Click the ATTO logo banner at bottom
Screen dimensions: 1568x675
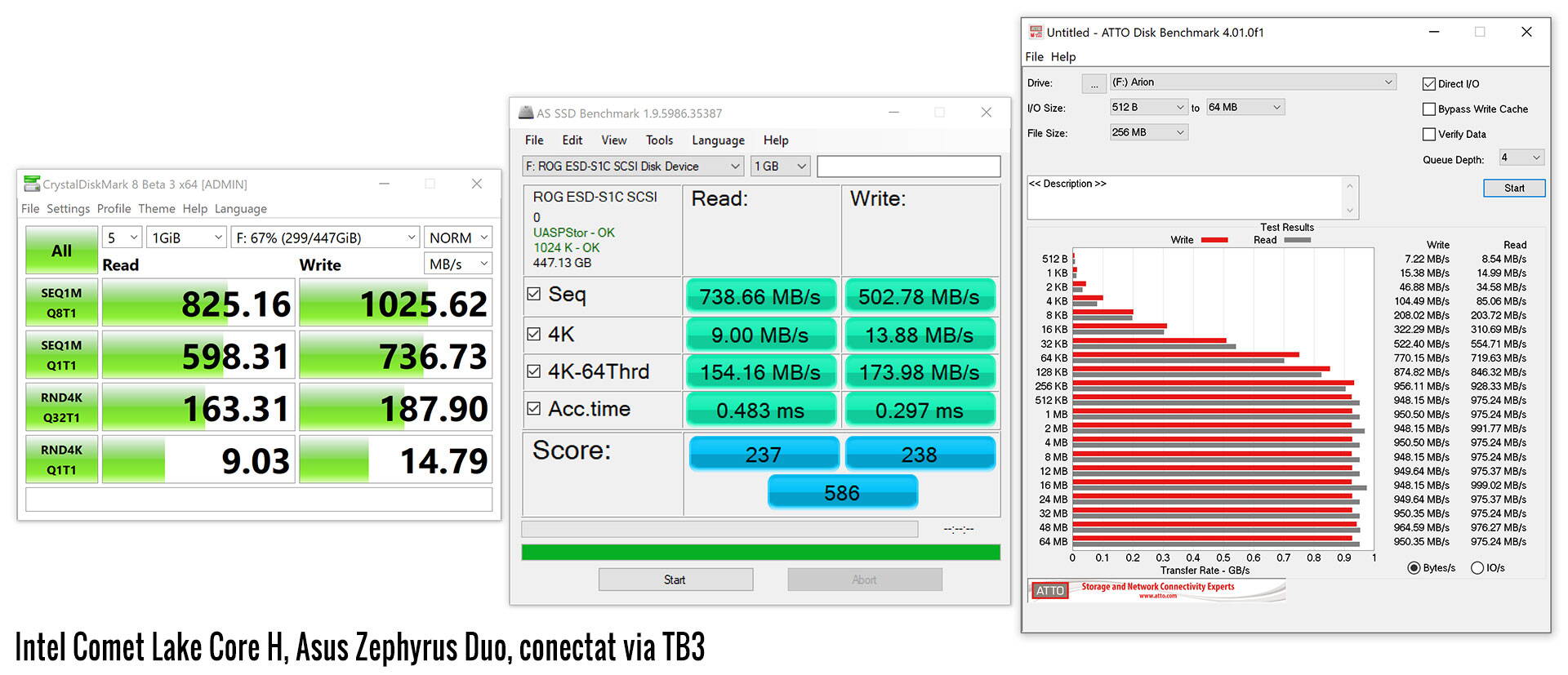pos(1156,589)
